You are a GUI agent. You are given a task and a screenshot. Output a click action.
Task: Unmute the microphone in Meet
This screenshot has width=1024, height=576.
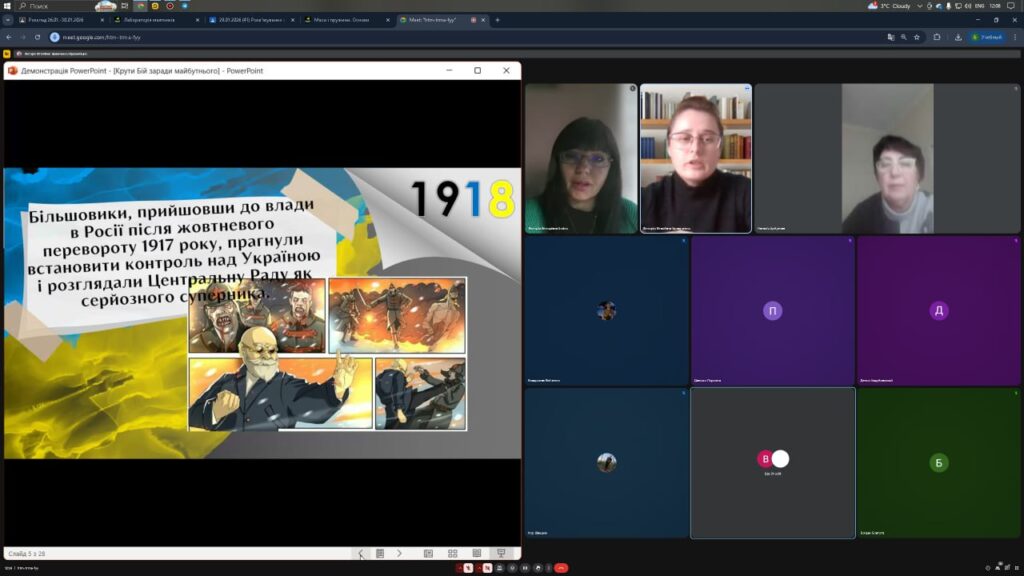click(x=469, y=568)
